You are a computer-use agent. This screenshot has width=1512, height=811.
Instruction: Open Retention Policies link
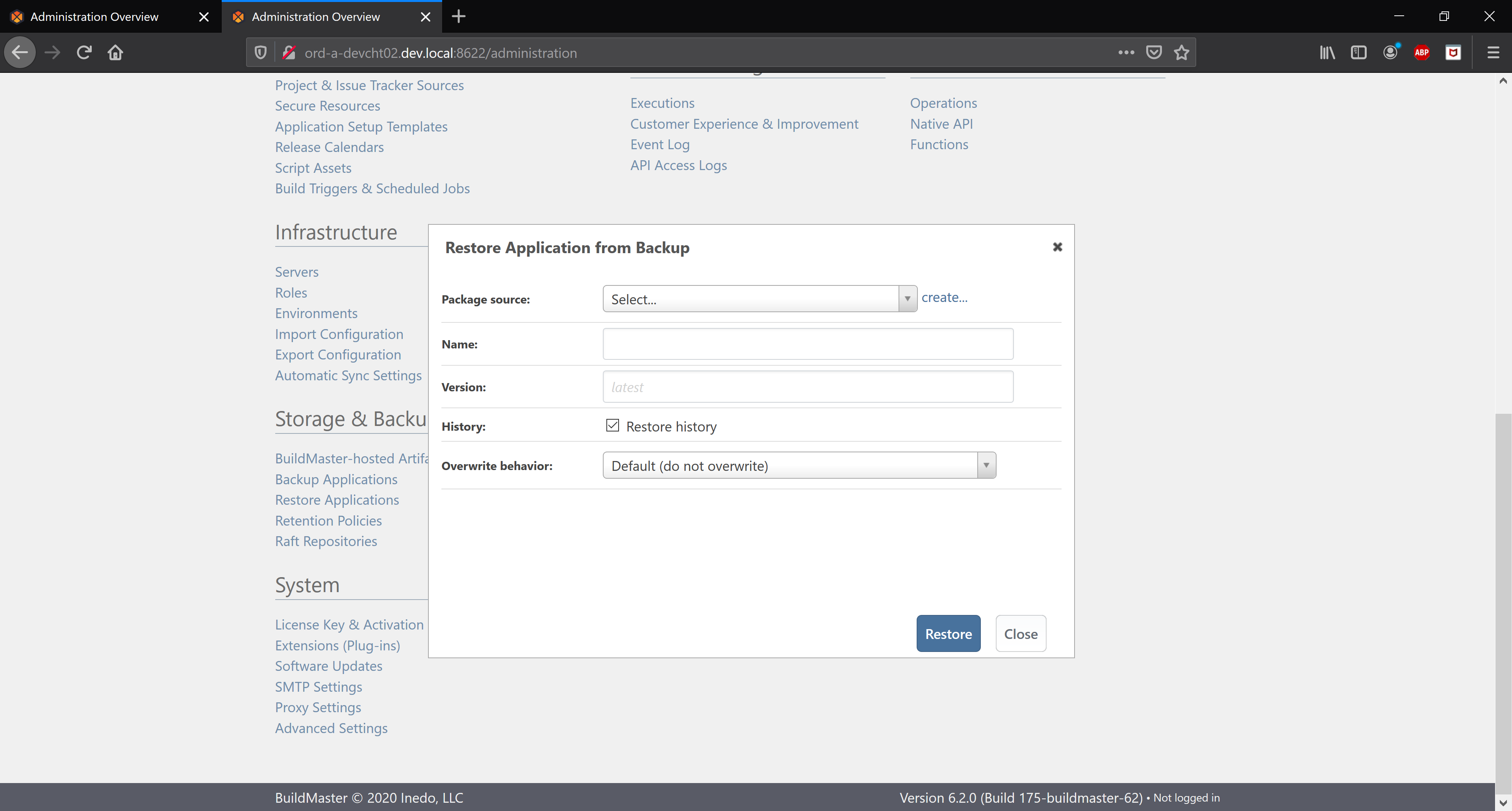click(x=329, y=521)
